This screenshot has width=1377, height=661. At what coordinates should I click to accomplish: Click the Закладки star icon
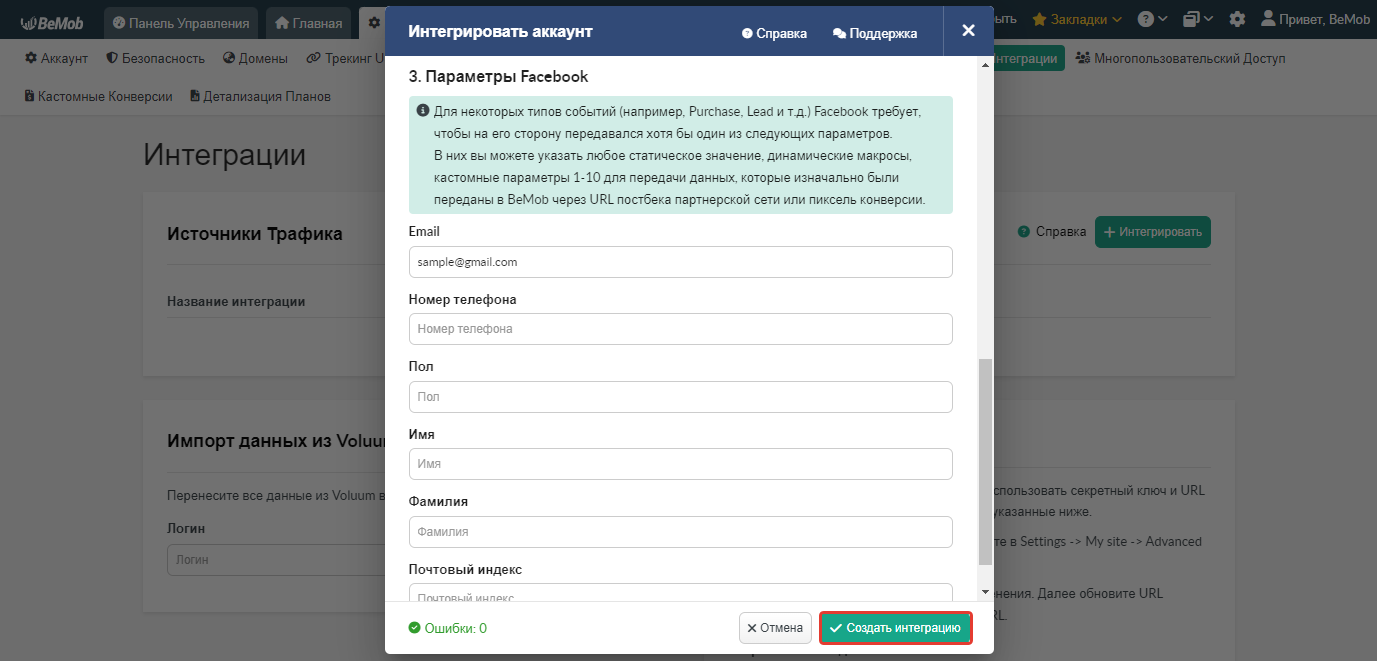[1039, 19]
